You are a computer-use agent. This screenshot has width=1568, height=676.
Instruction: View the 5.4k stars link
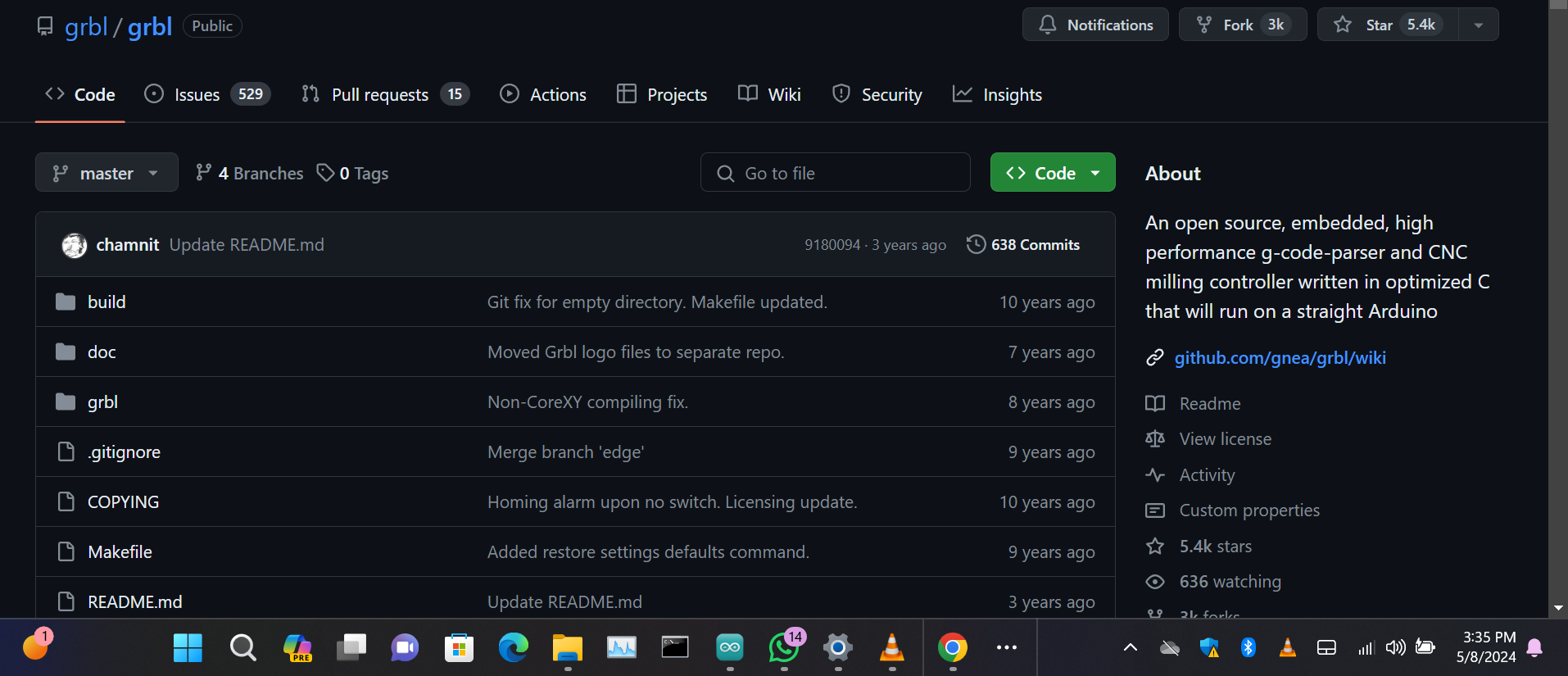1215,546
